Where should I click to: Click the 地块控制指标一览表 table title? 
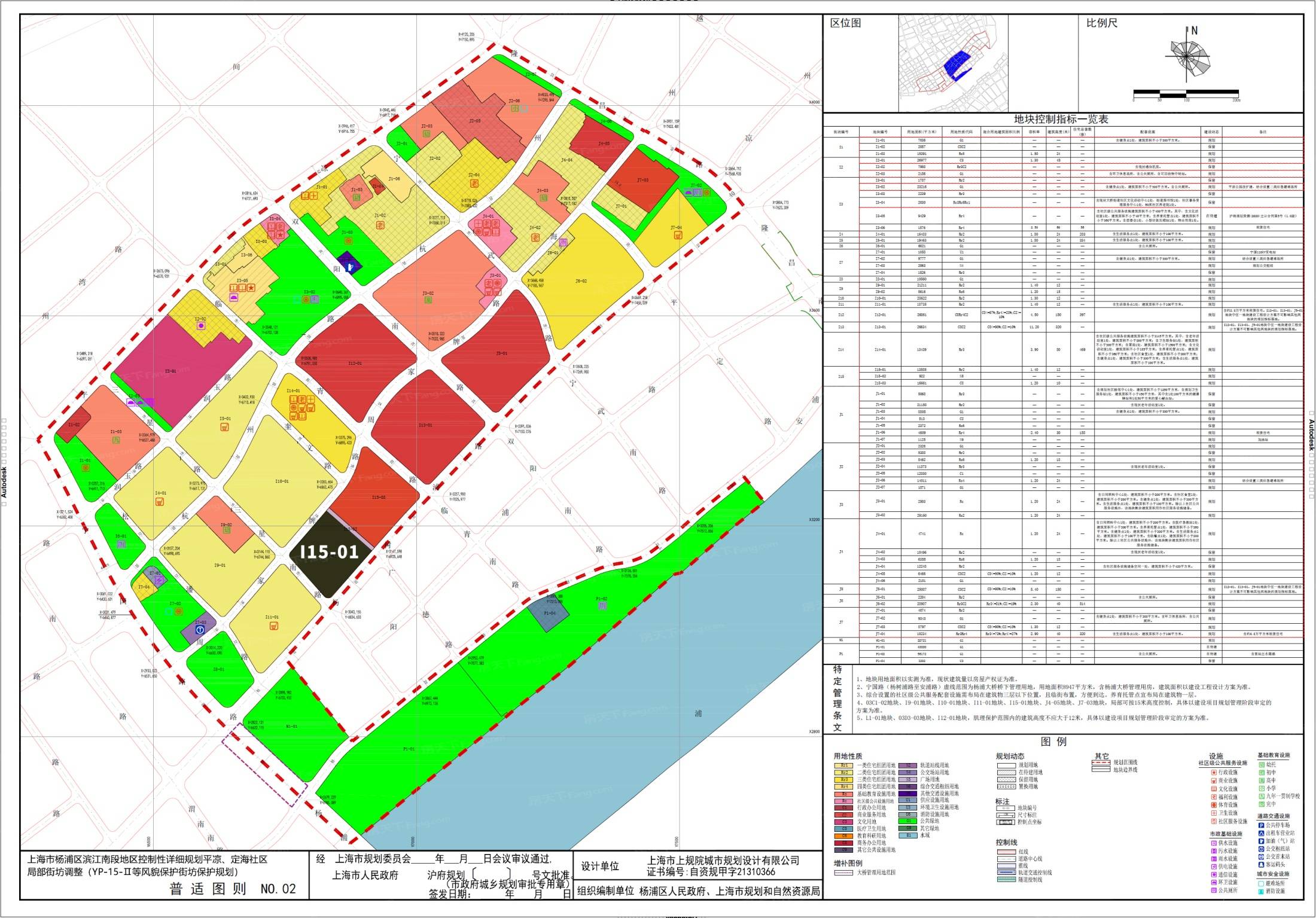pyautogui.click(x=1061, y=120)
